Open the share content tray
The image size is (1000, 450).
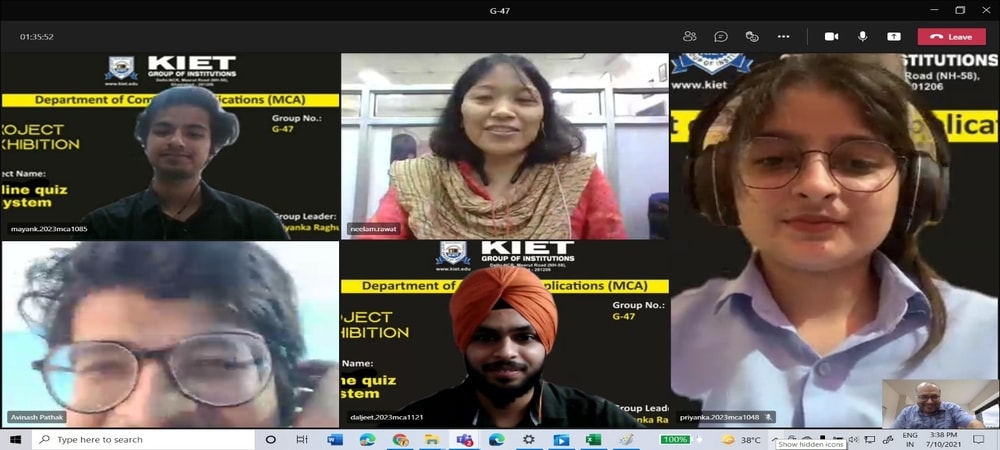pos(893,36)
